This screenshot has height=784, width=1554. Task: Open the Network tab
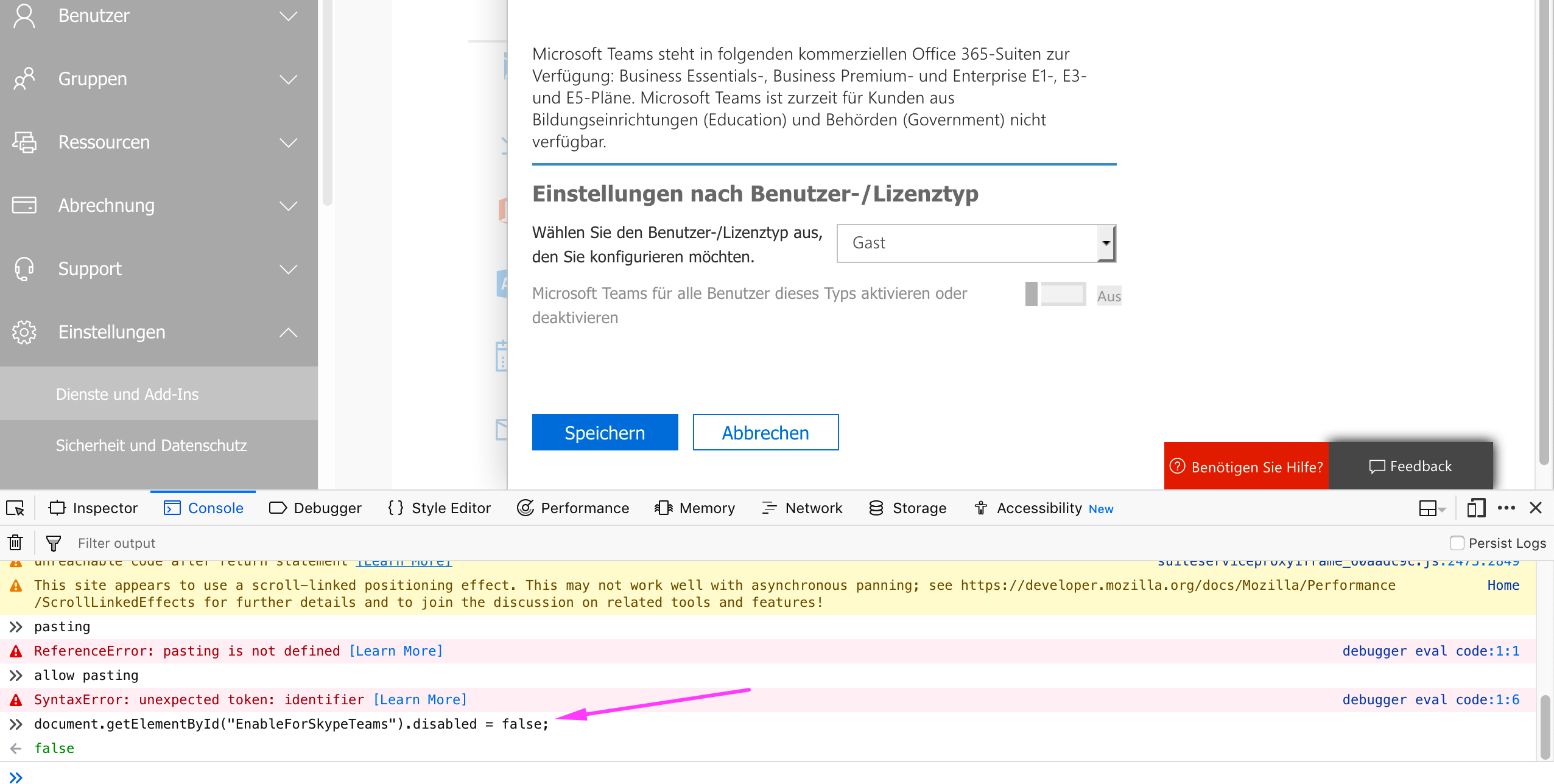802,508
